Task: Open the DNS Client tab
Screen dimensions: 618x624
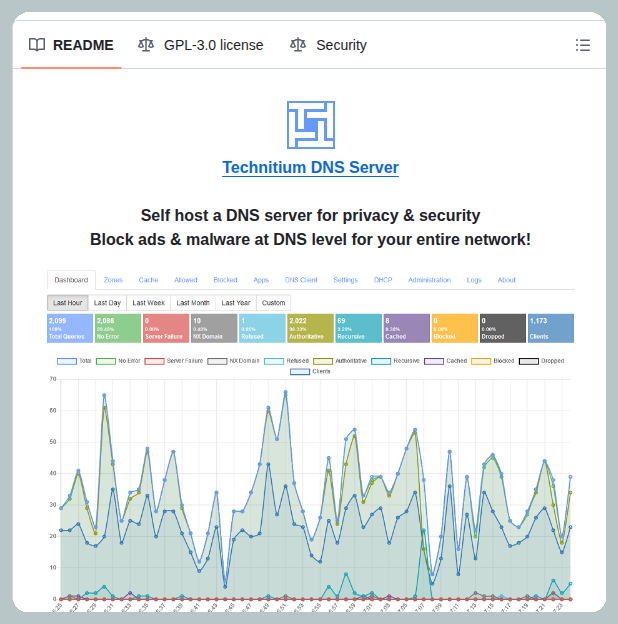Action: point(301,280)
